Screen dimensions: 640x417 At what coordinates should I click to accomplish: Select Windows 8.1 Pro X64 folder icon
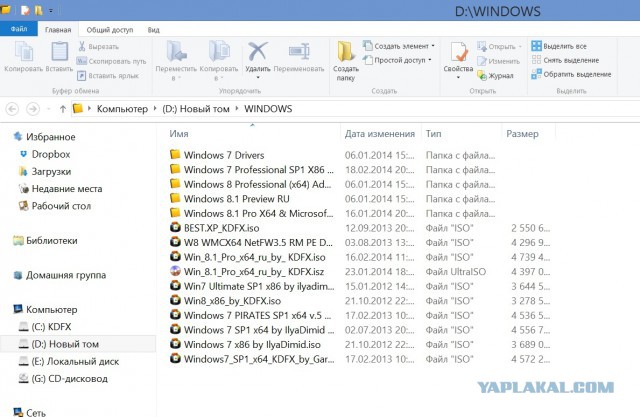point(175,213)
